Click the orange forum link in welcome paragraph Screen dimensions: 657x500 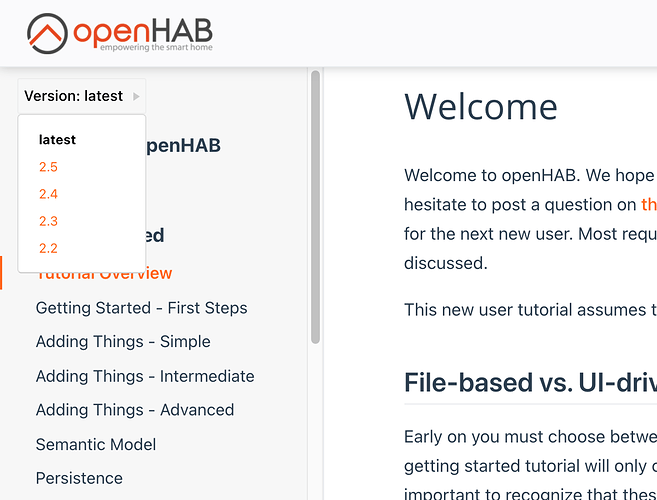click(x=649, y=205)
